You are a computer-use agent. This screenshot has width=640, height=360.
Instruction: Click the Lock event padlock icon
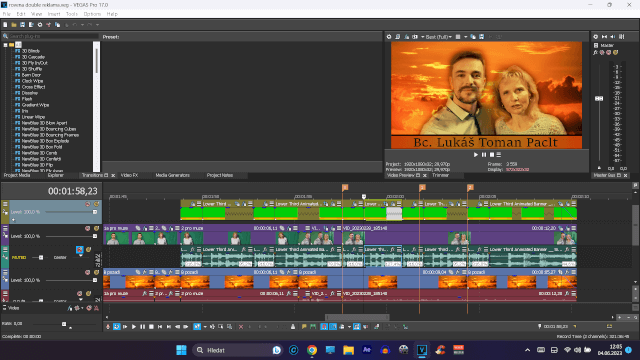click(x=293, y=327)
